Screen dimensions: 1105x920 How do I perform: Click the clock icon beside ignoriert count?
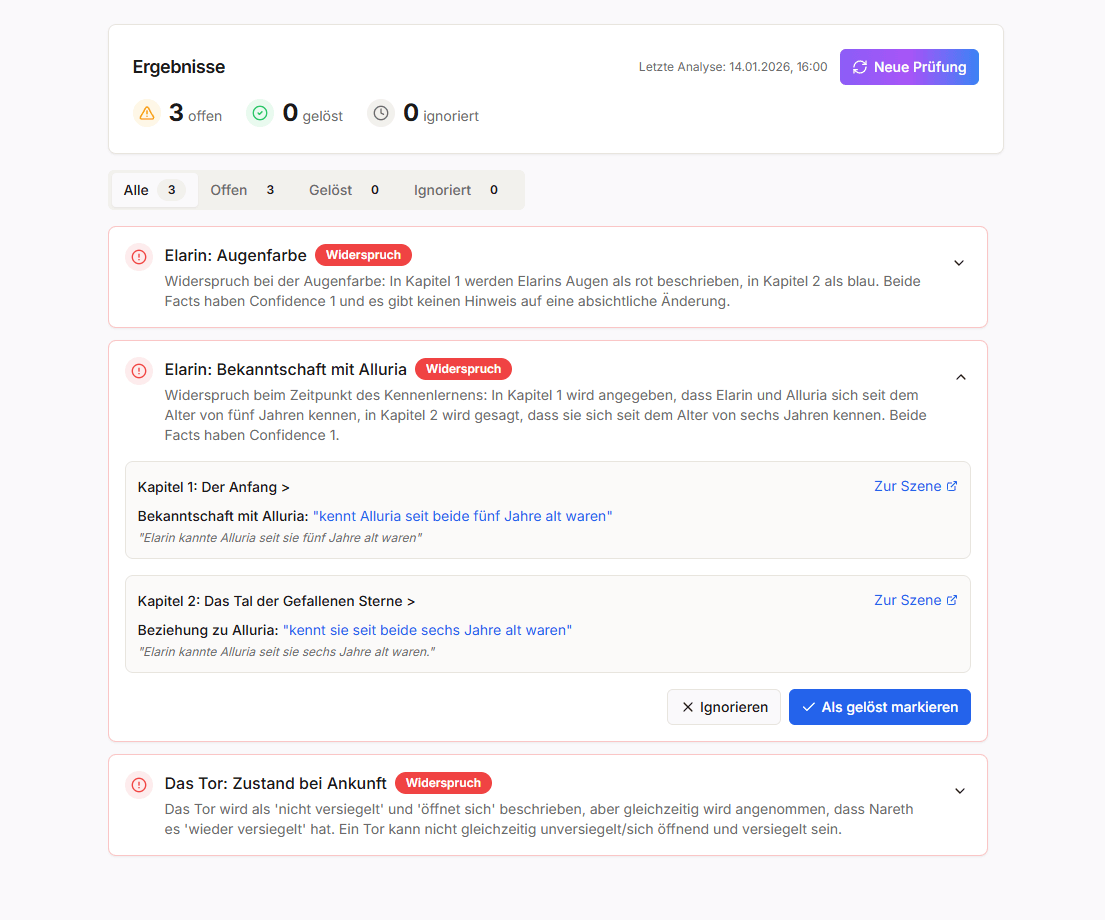click(x=381, y=113)
